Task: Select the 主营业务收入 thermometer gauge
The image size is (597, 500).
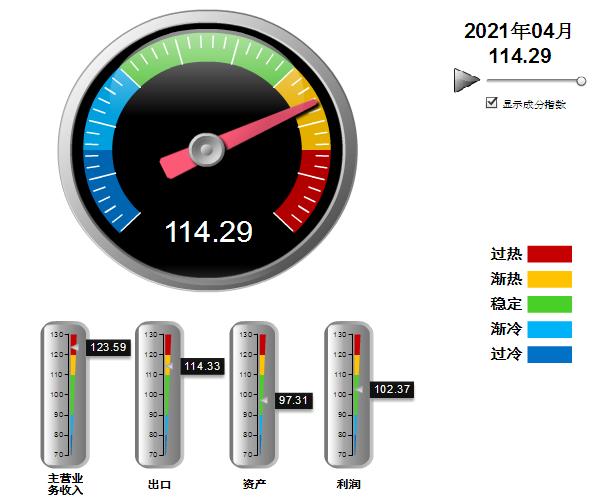Action: [65, 394]
